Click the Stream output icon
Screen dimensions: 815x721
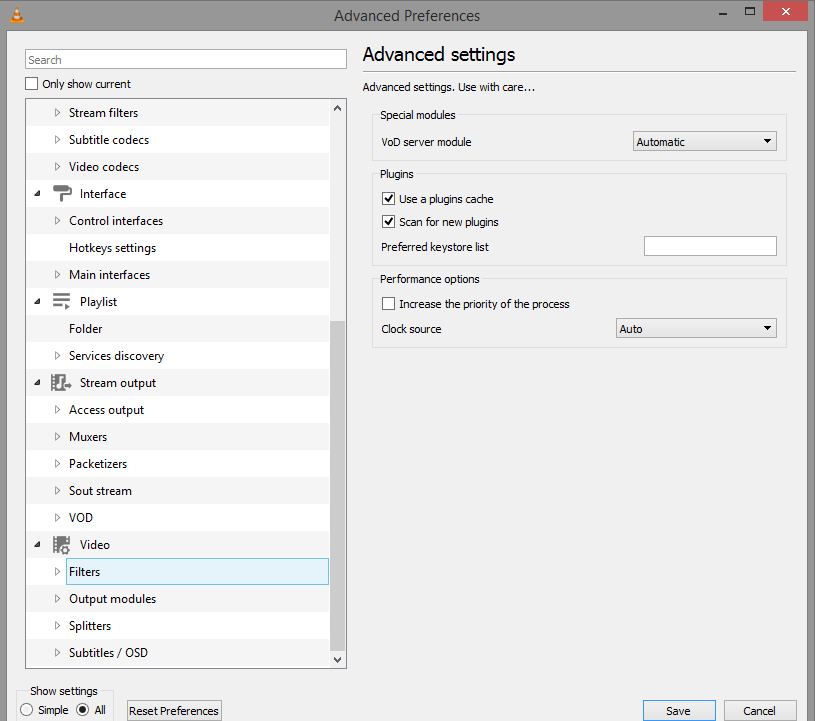62,383
